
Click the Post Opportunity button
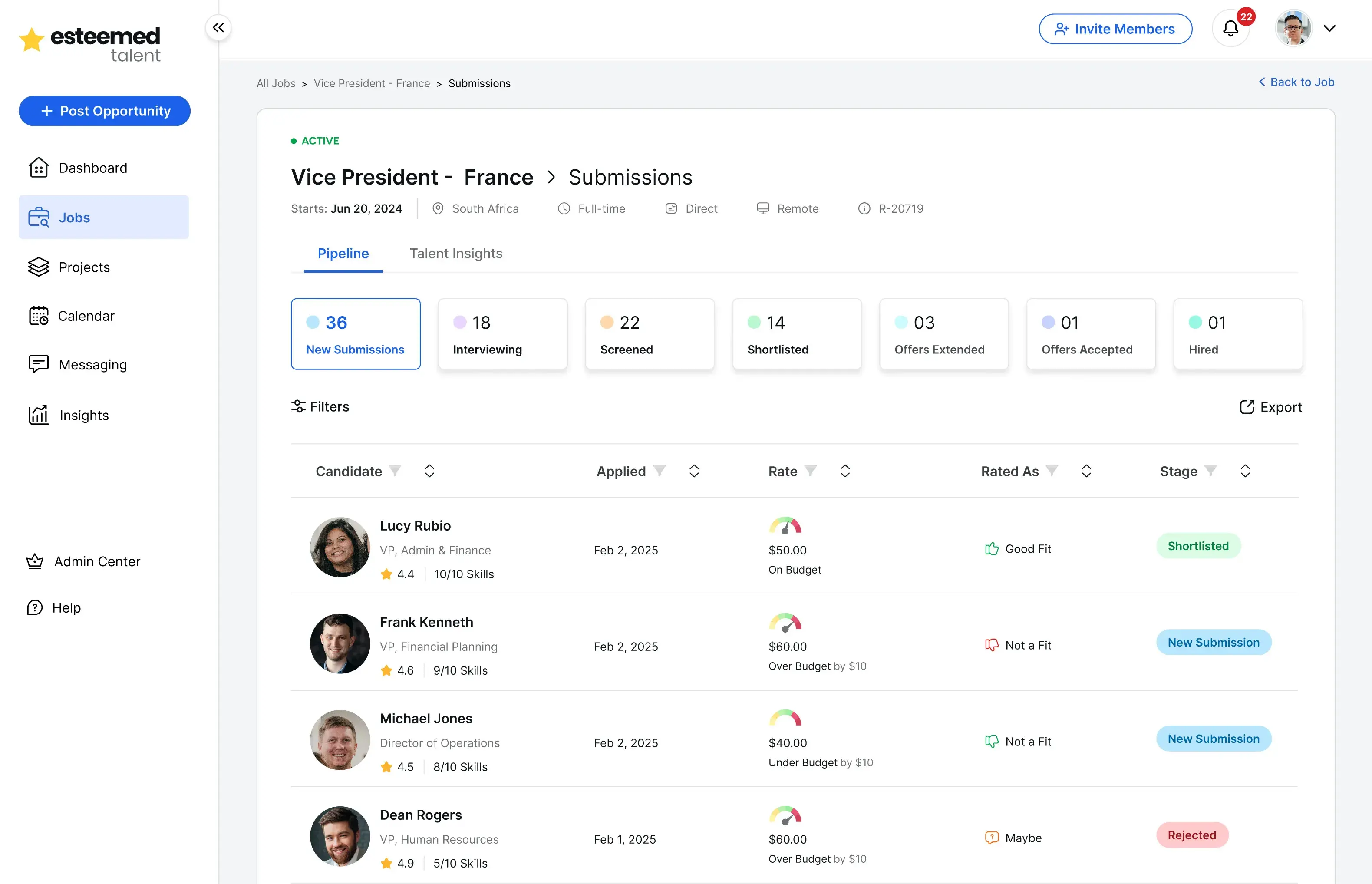pos(105,111)
